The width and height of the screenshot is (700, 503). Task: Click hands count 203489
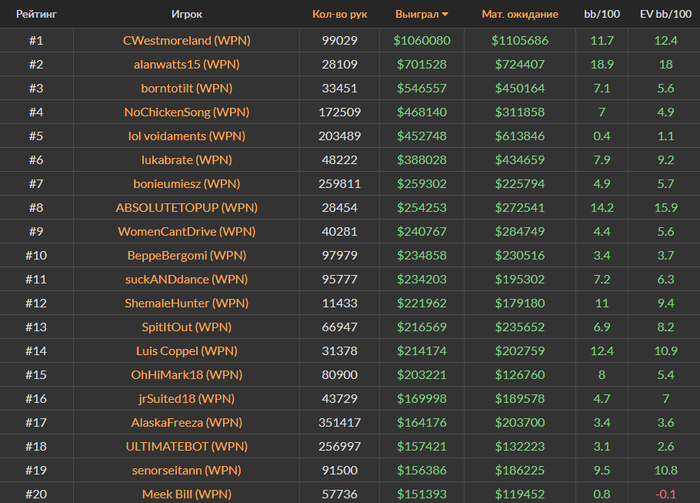pos(339,136)
